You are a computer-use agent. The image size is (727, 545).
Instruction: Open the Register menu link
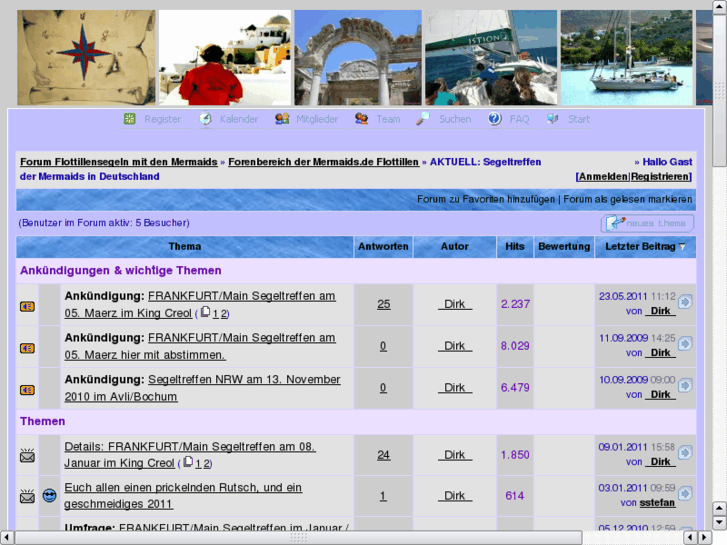pyautogui.click(x=162, y=119)
